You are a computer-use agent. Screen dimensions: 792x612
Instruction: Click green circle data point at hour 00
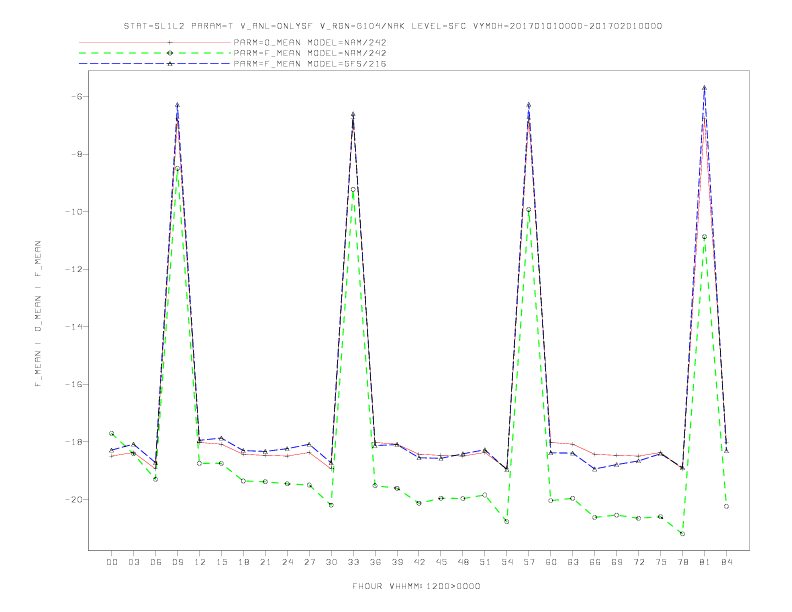(112, 433)
